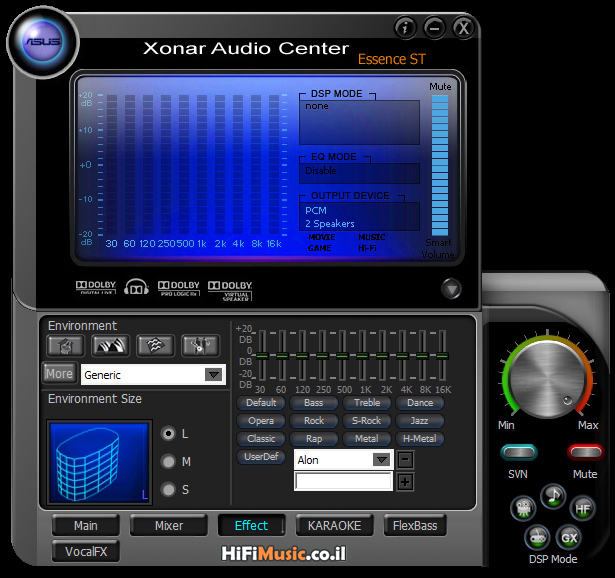Toggle Dolby Headphone icon
The height and width of the screenshot is (578, 615).
[136, 287]
